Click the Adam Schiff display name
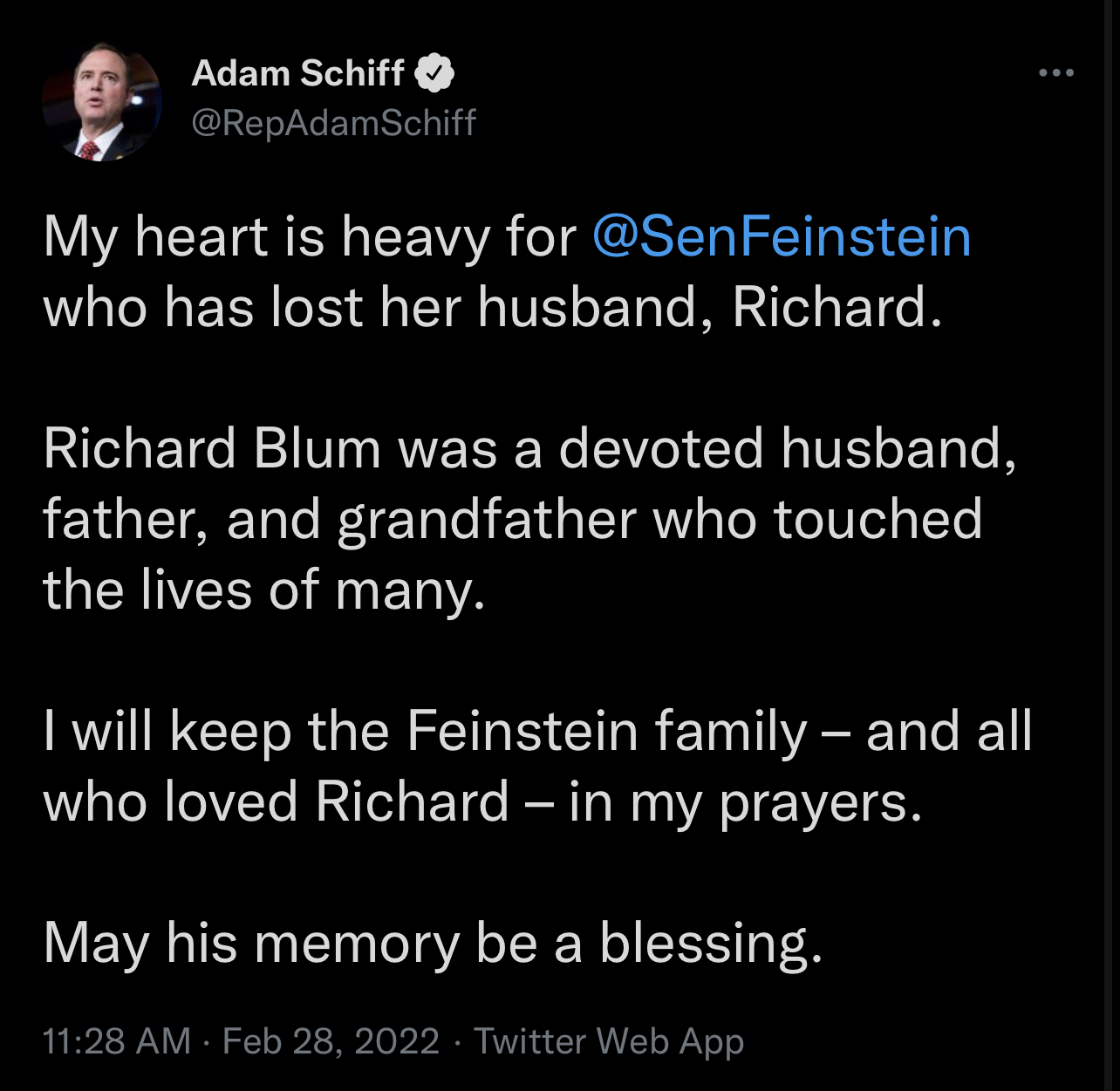 (x=297, y=73)
